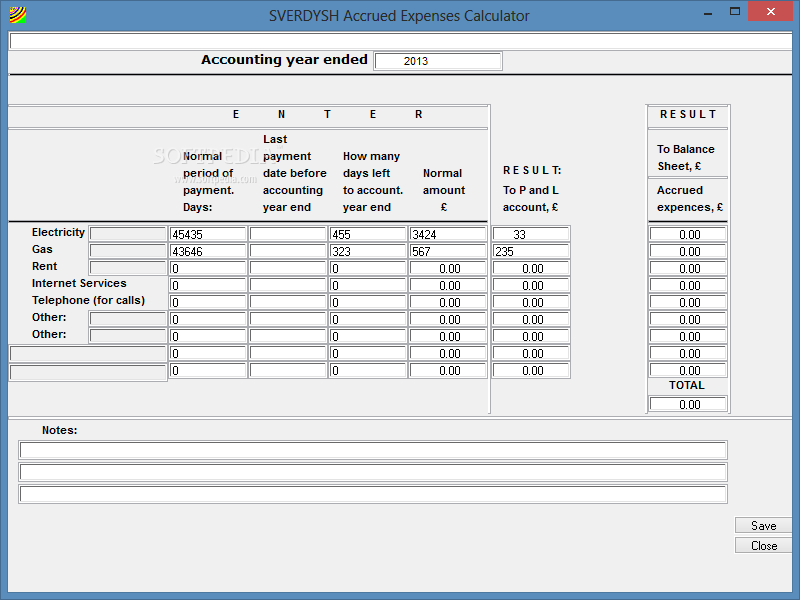Click the Internet Services row label
This screenshot has height=600, width=800.
click(x=79, y=283)
